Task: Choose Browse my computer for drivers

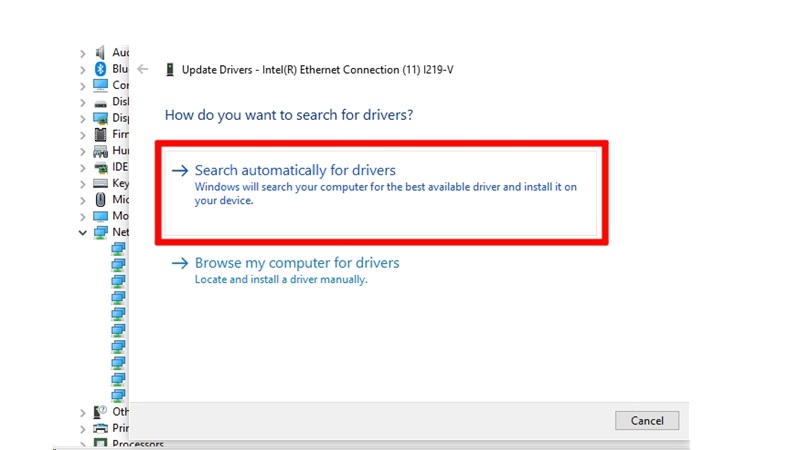Action: (x=297, y=263)
